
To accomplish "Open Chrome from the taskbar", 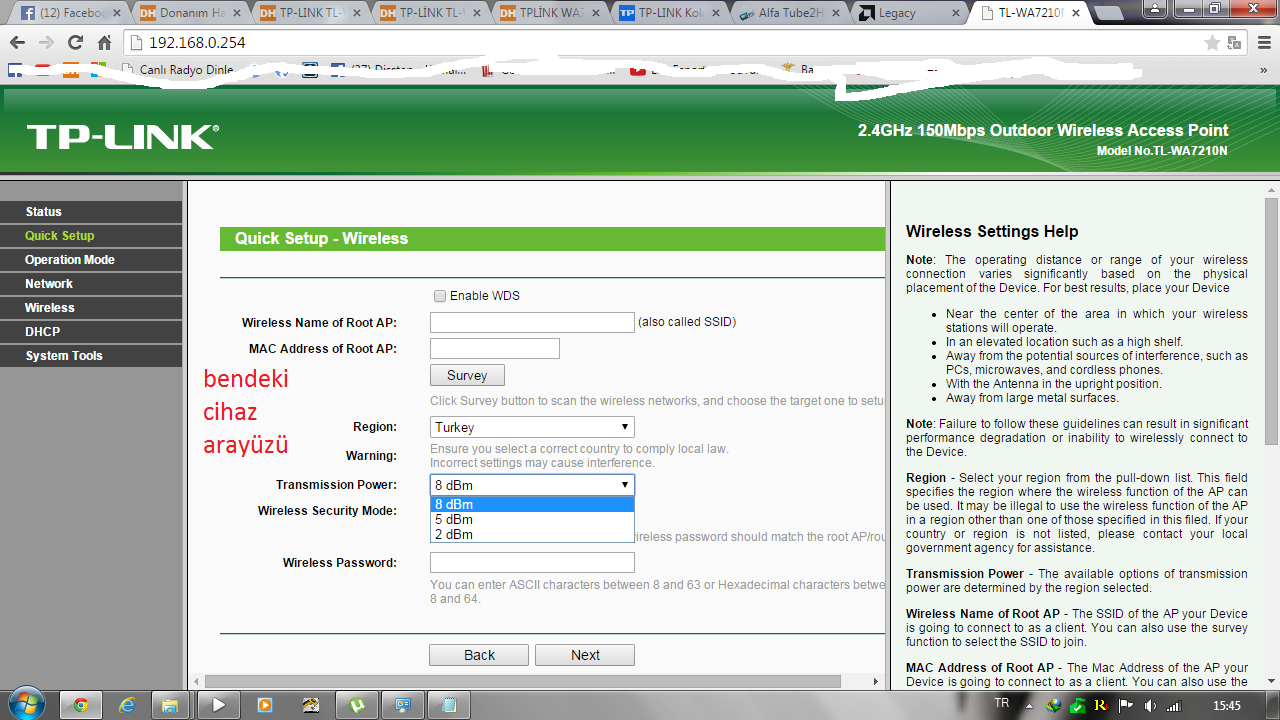I will pyautogui.click(x=80, y=705).
